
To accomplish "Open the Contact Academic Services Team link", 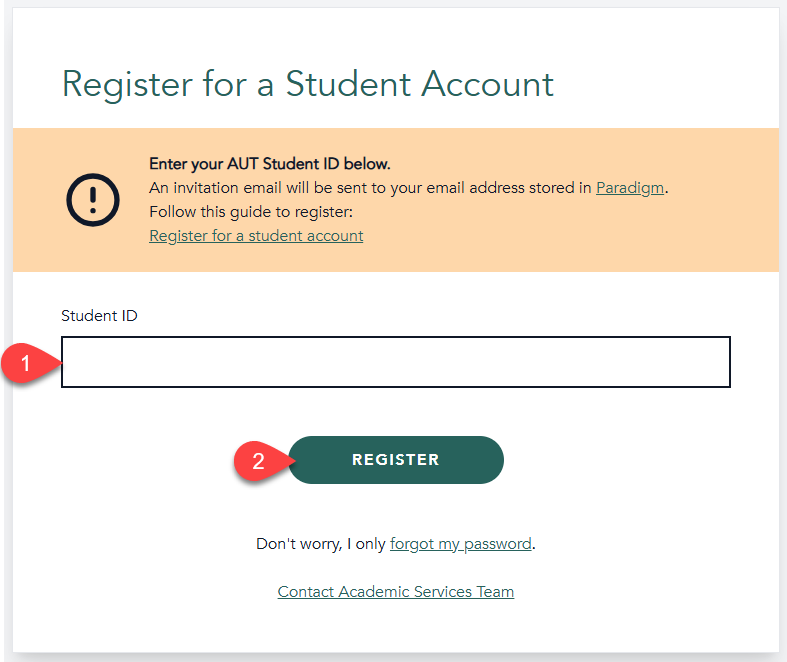I will click(396, 592).
